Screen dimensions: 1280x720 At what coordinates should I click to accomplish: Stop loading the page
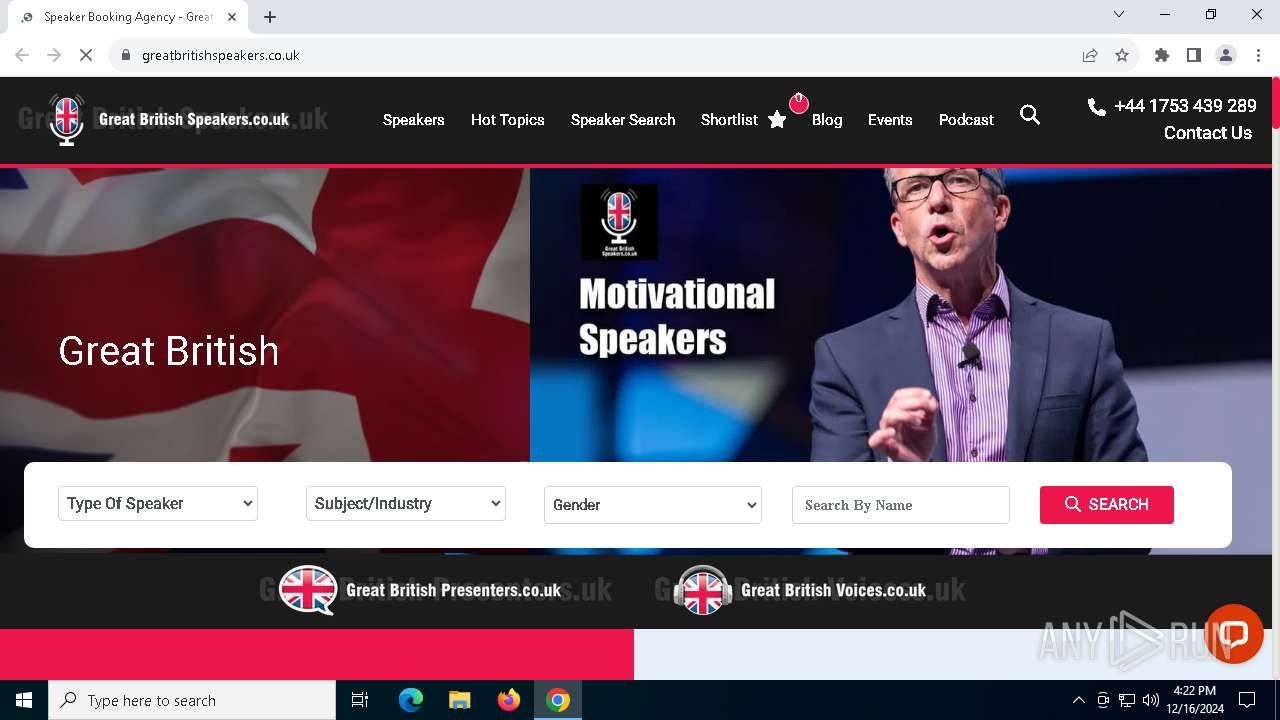[86, 55]
